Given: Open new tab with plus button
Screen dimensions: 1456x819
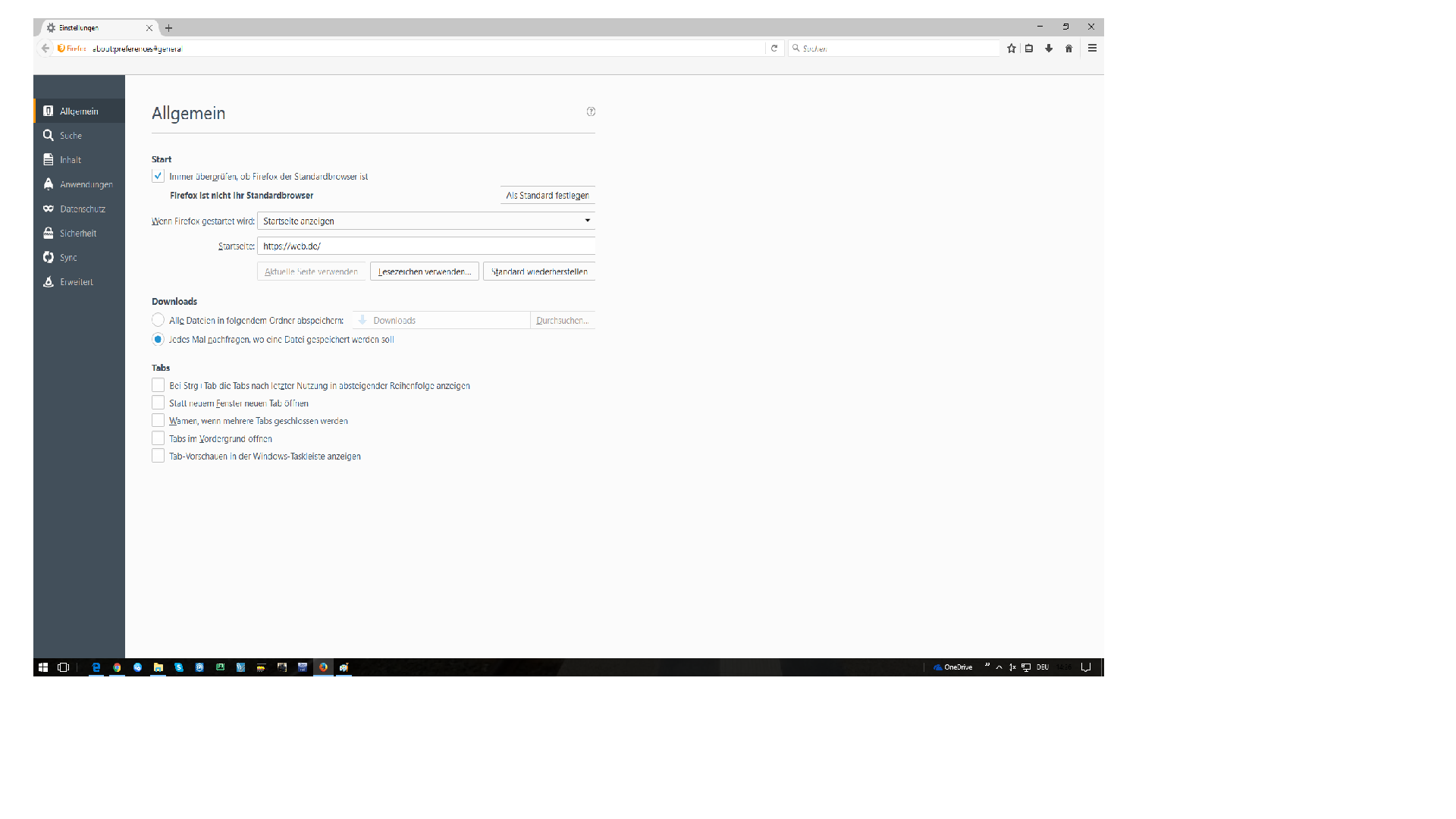Looking at the screenshot, I should [168, 28].
